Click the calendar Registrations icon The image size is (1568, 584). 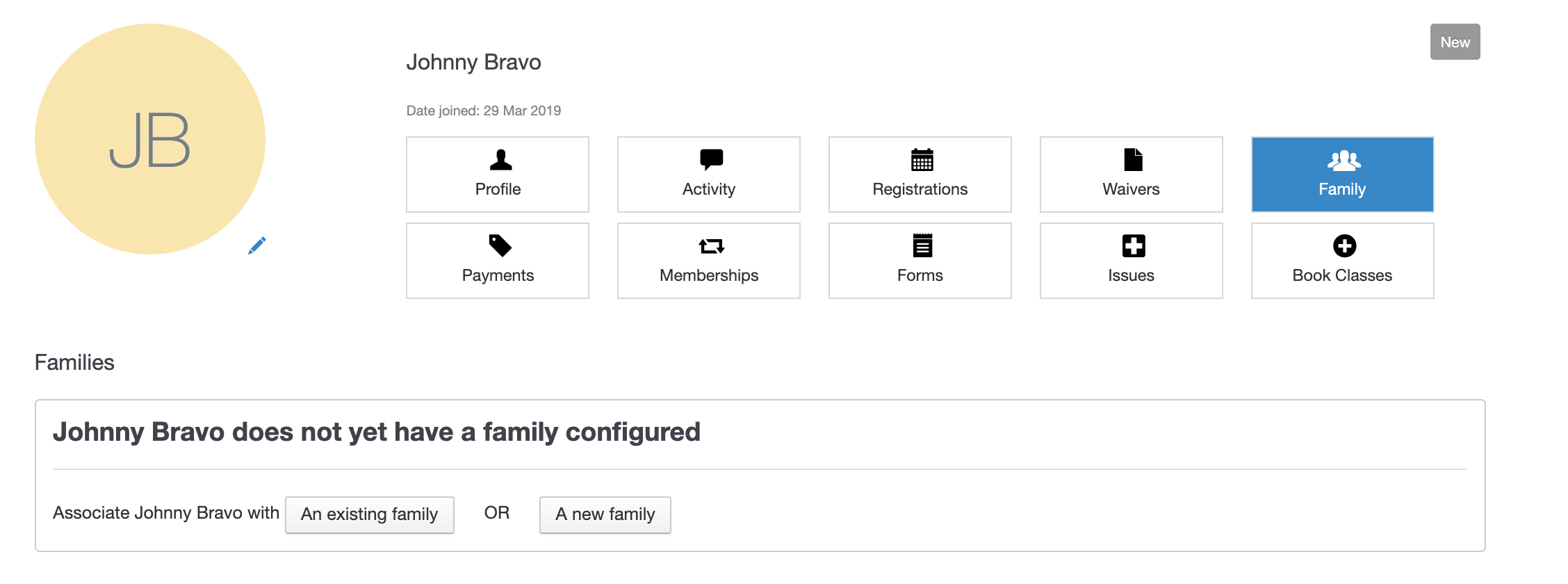pyautogui.click(x=922, y=160)
